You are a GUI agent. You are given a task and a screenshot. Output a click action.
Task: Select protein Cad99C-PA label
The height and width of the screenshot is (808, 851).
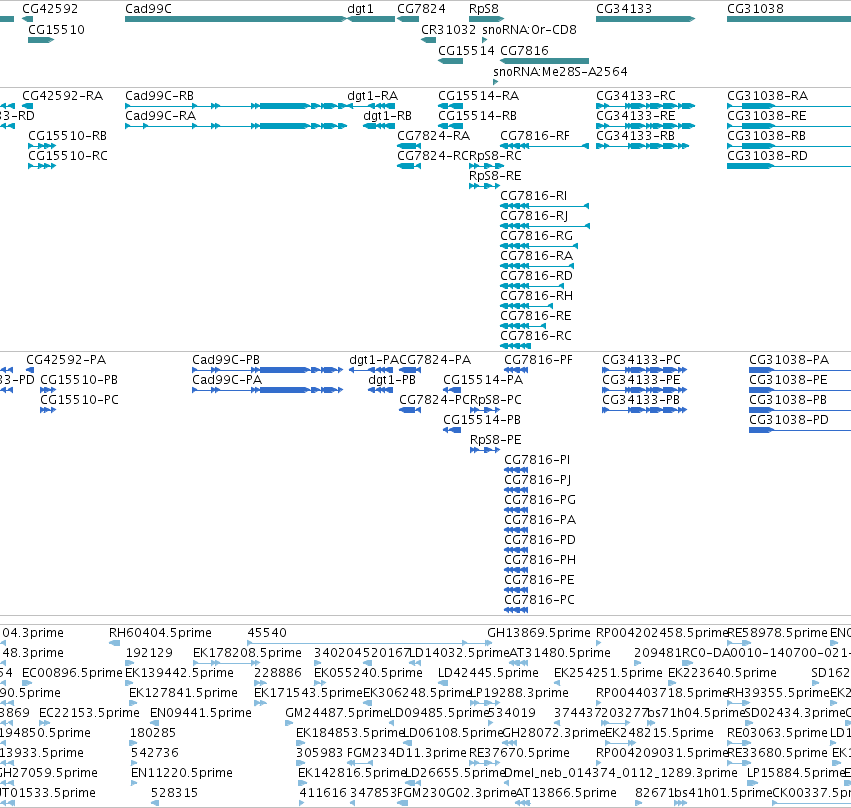coord(227,380)
